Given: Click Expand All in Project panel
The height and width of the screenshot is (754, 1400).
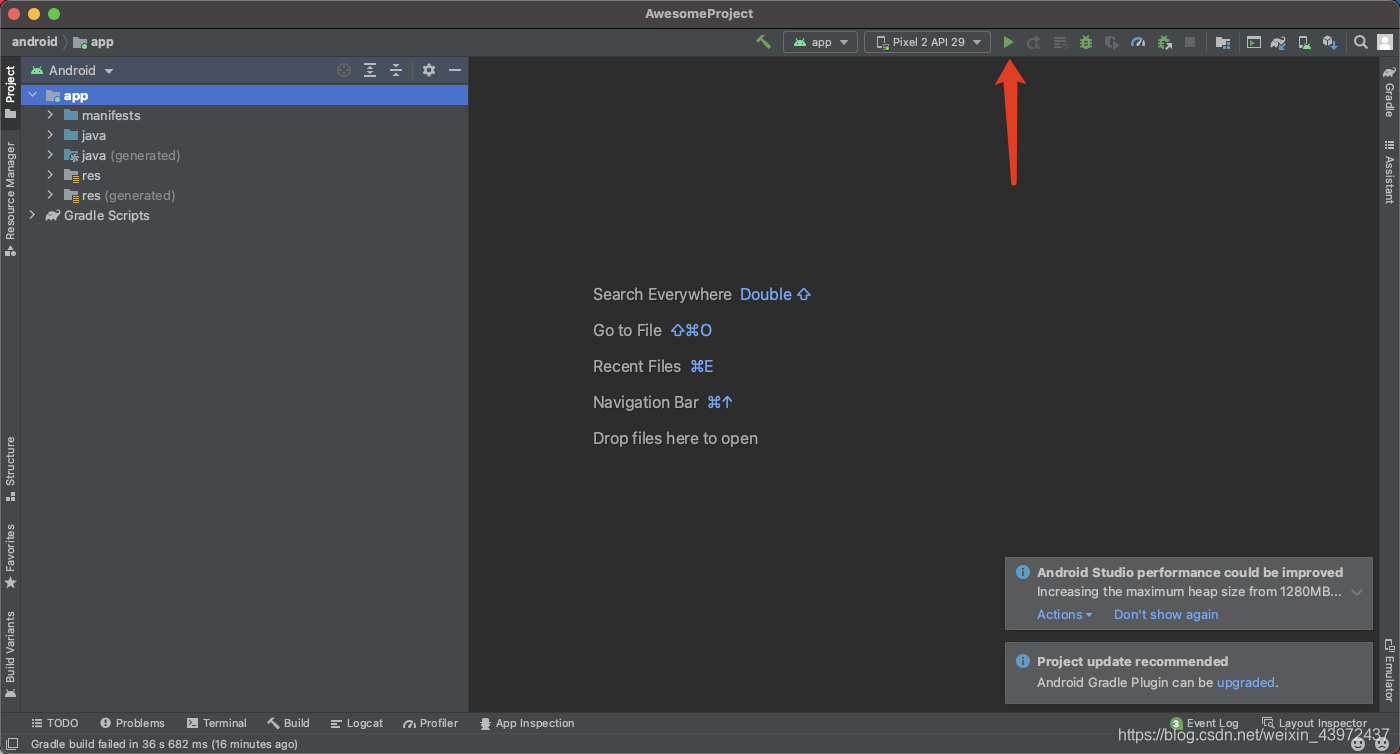Looking at the screenshot, I should point(370,70).
